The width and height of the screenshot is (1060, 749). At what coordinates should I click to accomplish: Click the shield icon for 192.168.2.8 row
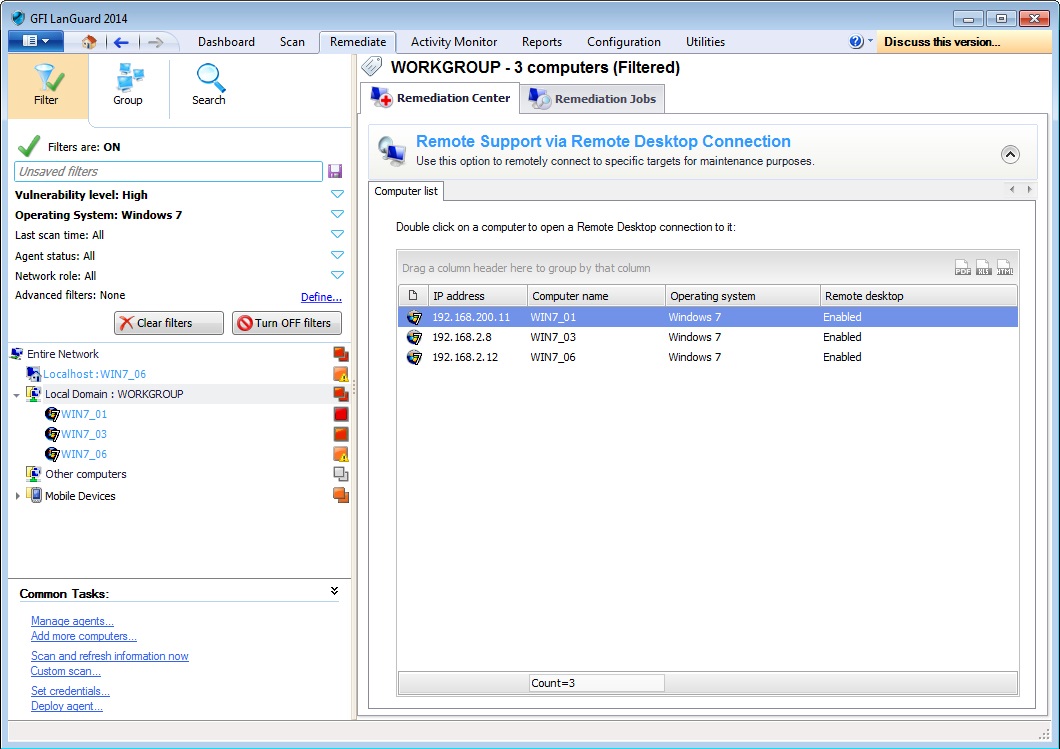click(x=414, y=337)
